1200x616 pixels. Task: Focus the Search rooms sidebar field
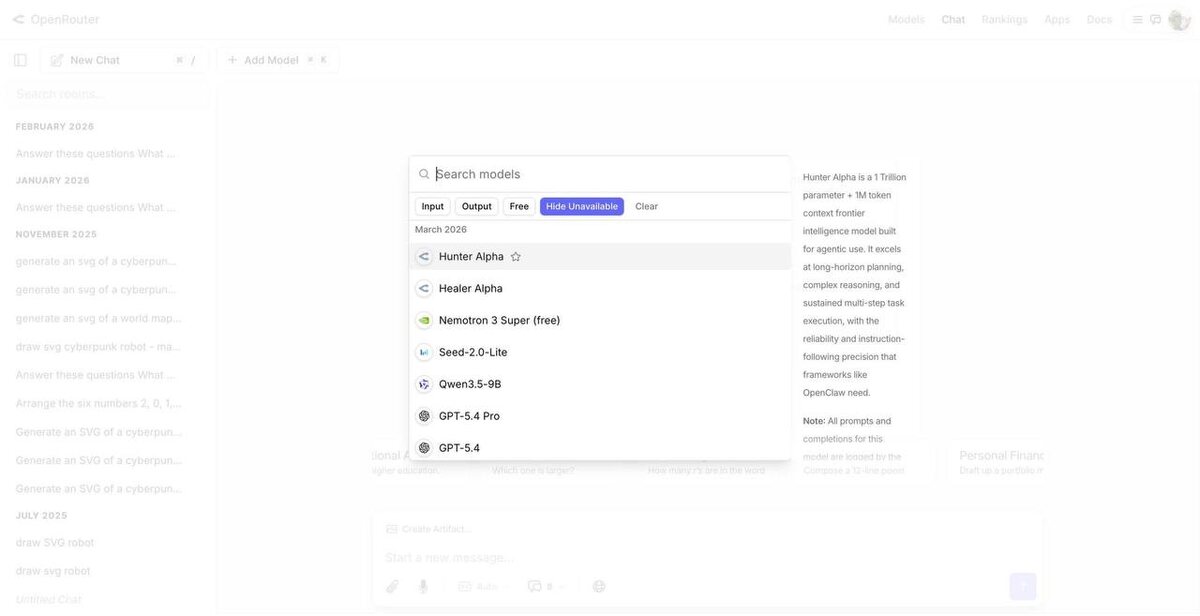tap(108, 94)
